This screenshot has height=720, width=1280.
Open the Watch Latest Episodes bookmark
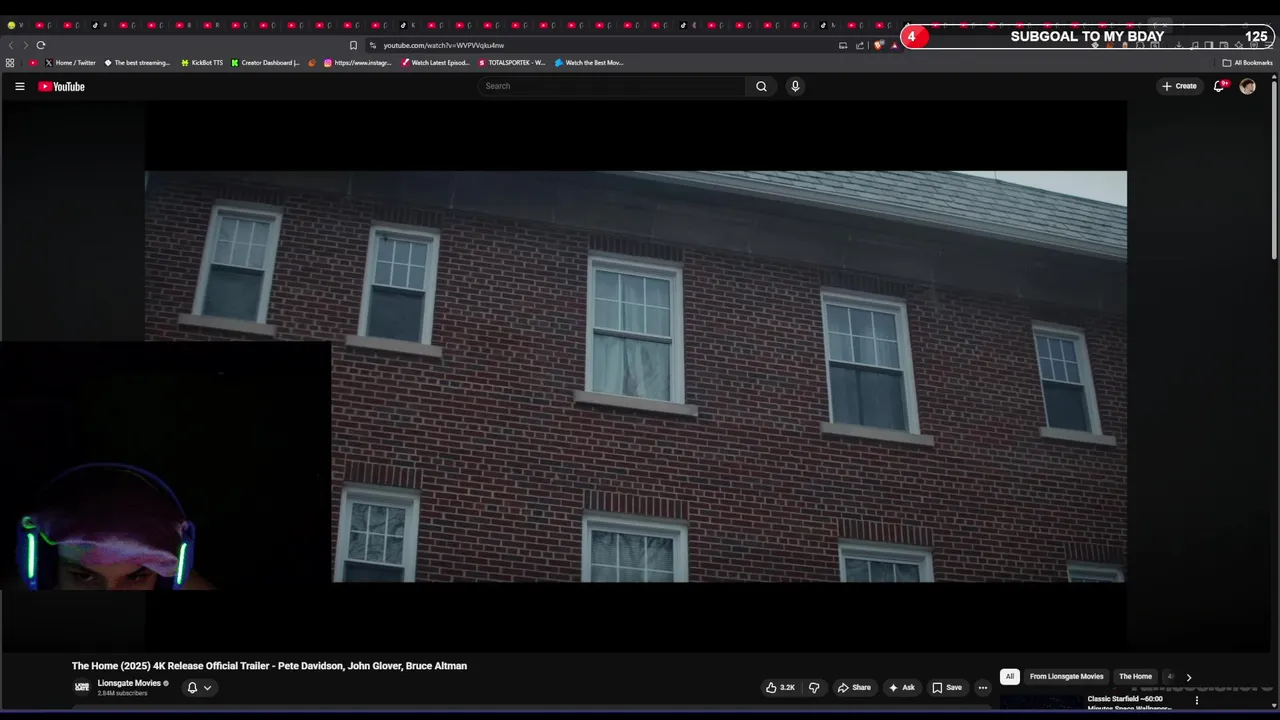click(x=435, y=62)
